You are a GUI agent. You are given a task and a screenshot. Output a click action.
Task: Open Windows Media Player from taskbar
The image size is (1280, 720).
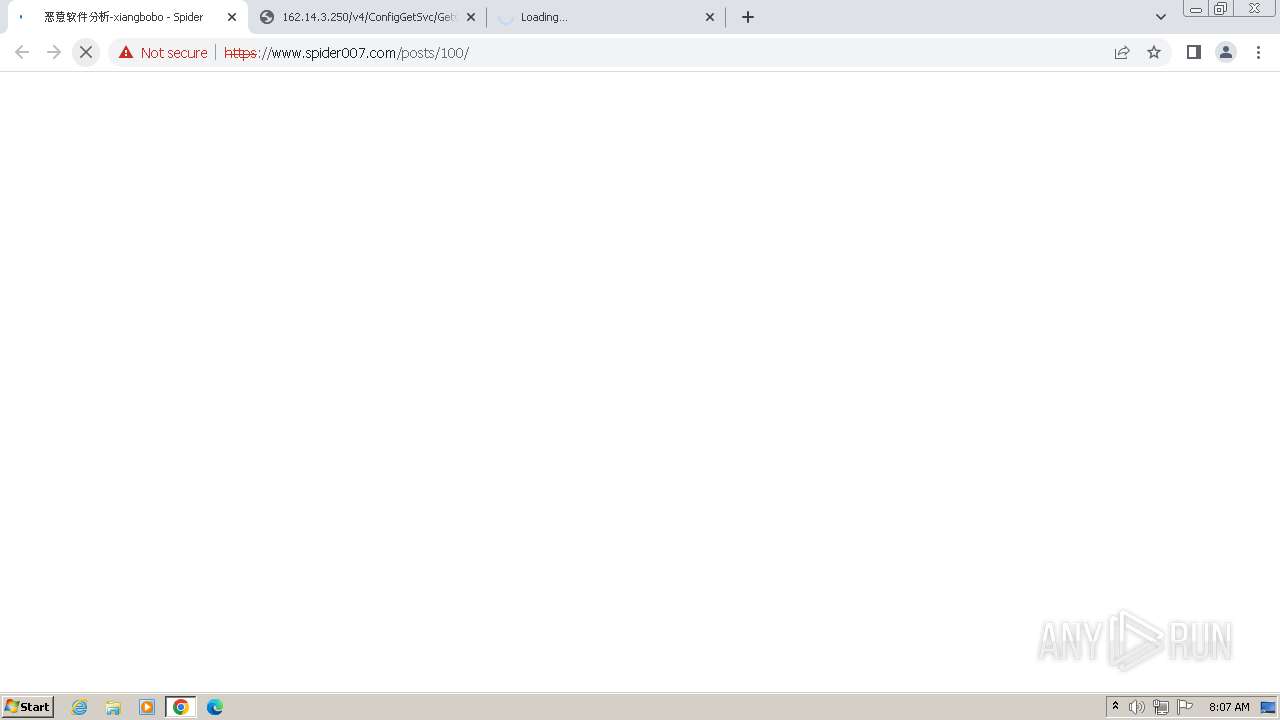tap(147, 707)
